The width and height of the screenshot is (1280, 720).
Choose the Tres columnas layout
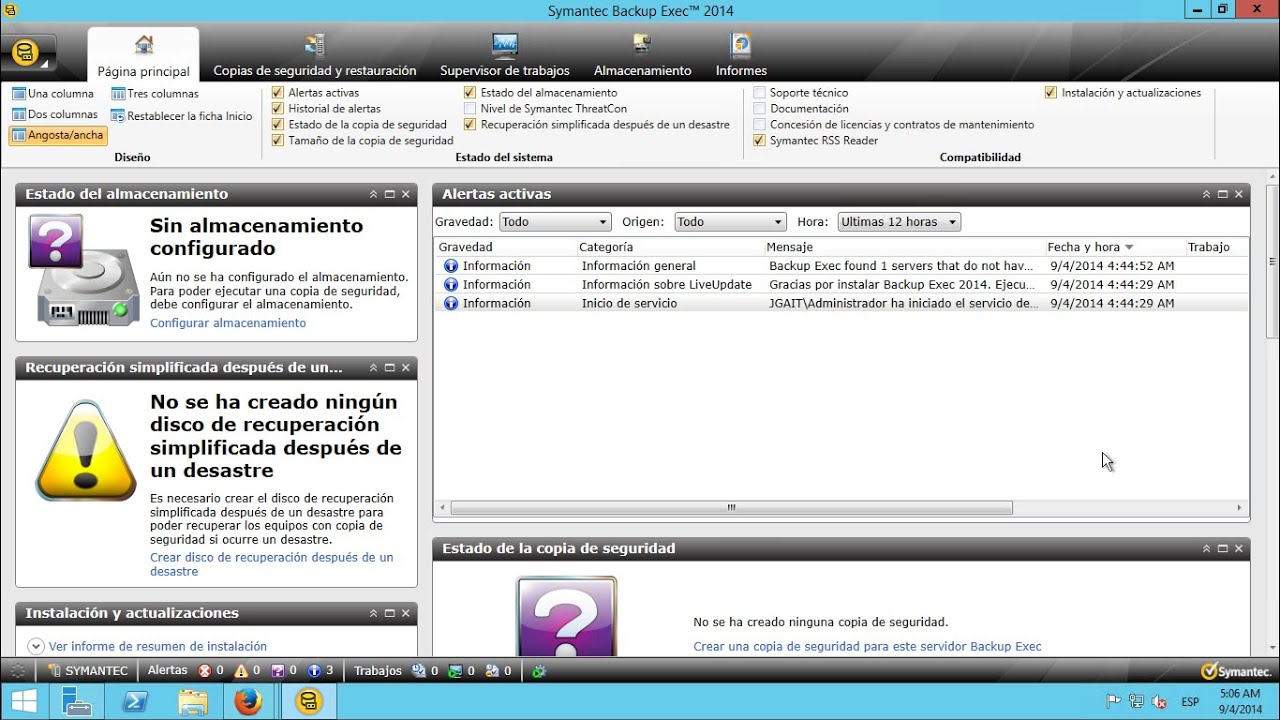155,94
